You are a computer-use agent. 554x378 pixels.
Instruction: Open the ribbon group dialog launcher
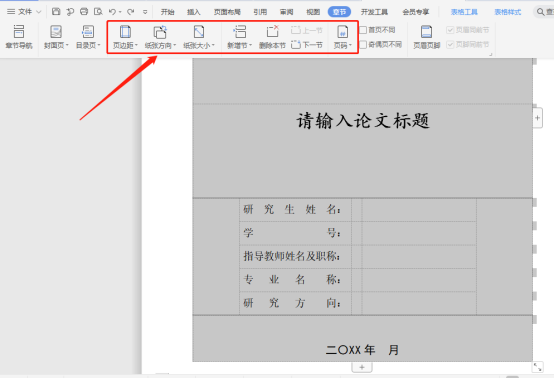pyautogui.click(x=490, y=54)
